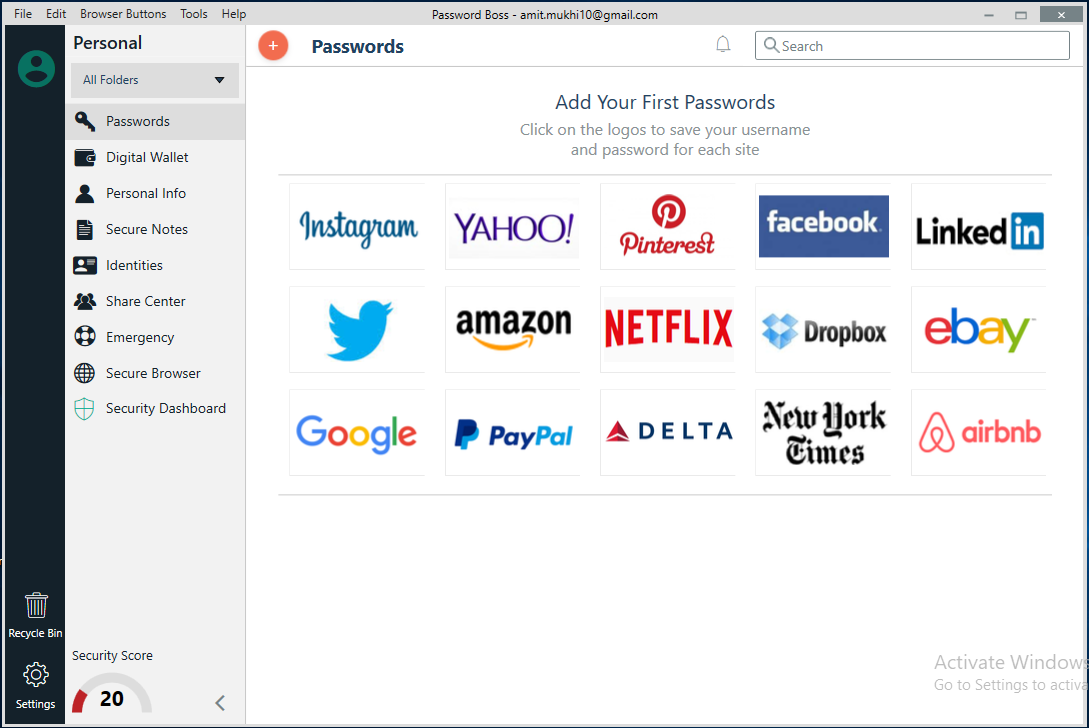
Task: Open the File menu
Action: [23, 14]
